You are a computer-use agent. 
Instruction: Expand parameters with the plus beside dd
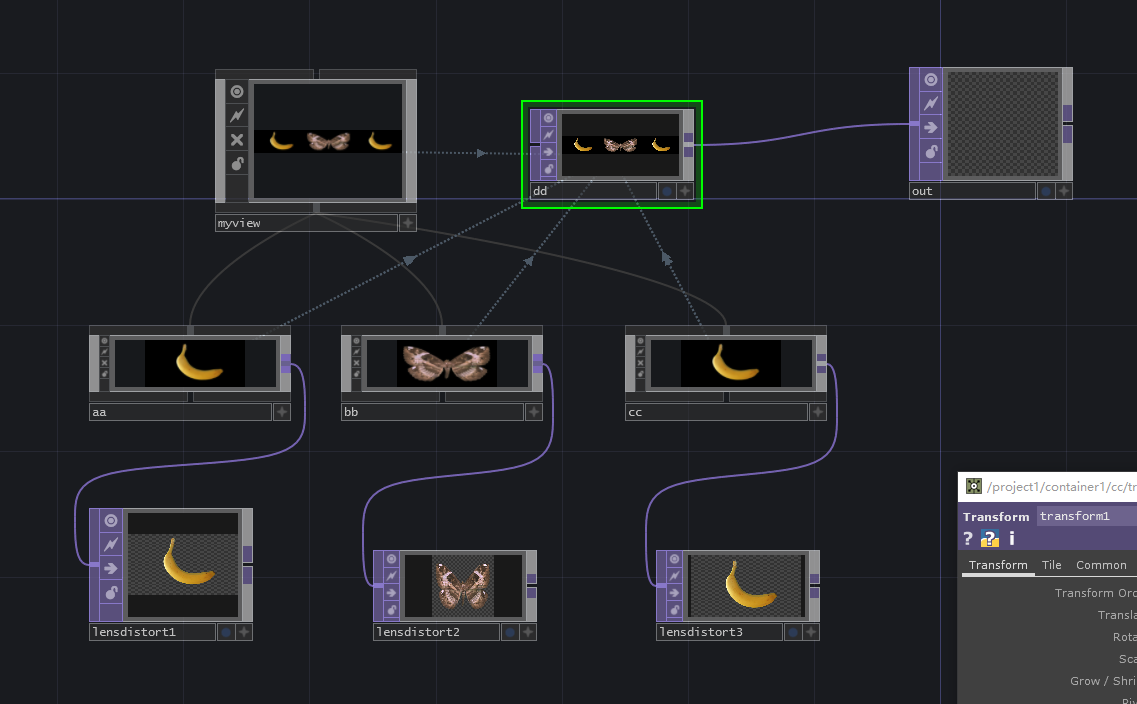685,190
